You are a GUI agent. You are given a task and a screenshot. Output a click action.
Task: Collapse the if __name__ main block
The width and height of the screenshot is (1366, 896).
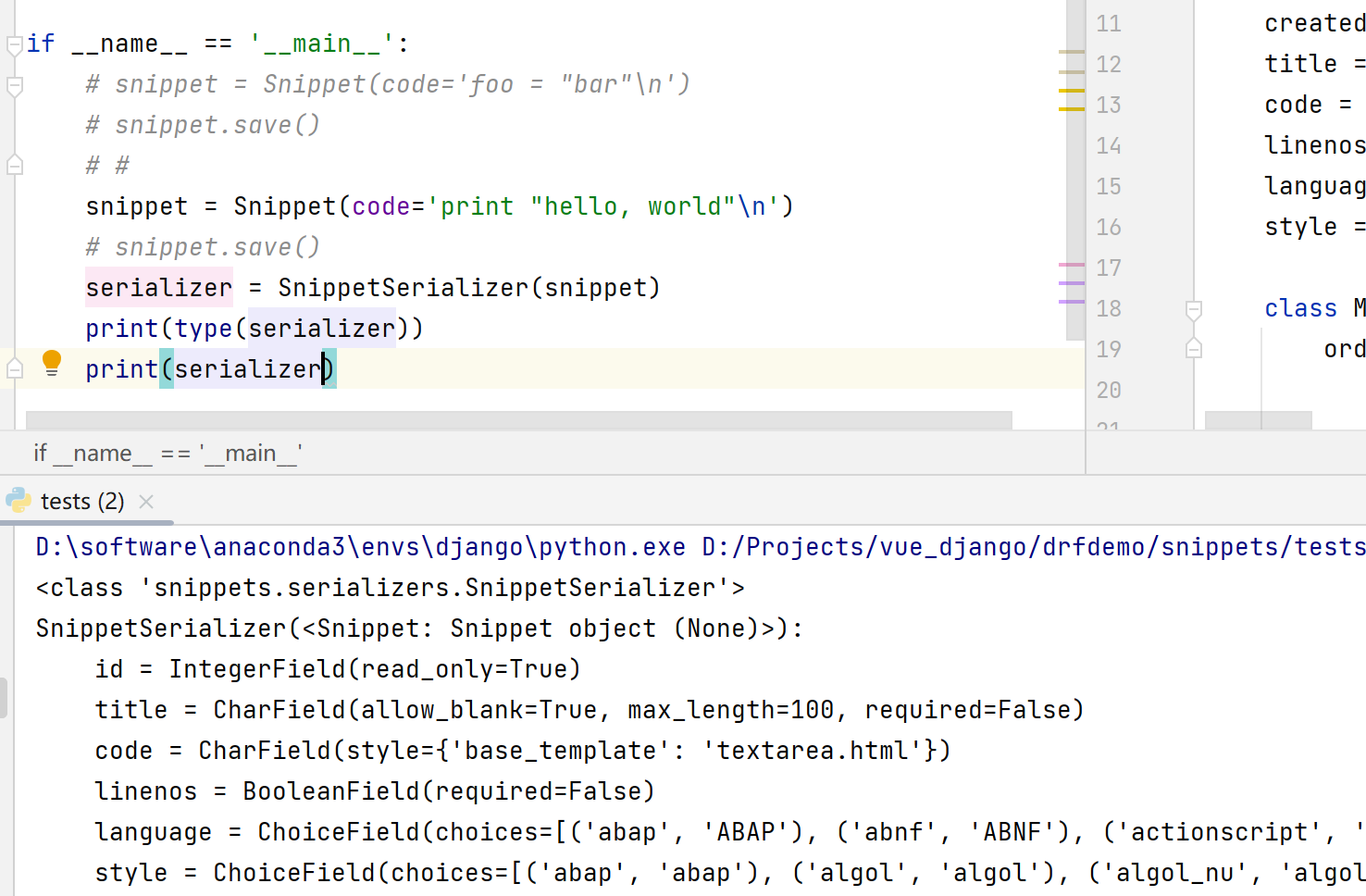(x=14, y=44)
